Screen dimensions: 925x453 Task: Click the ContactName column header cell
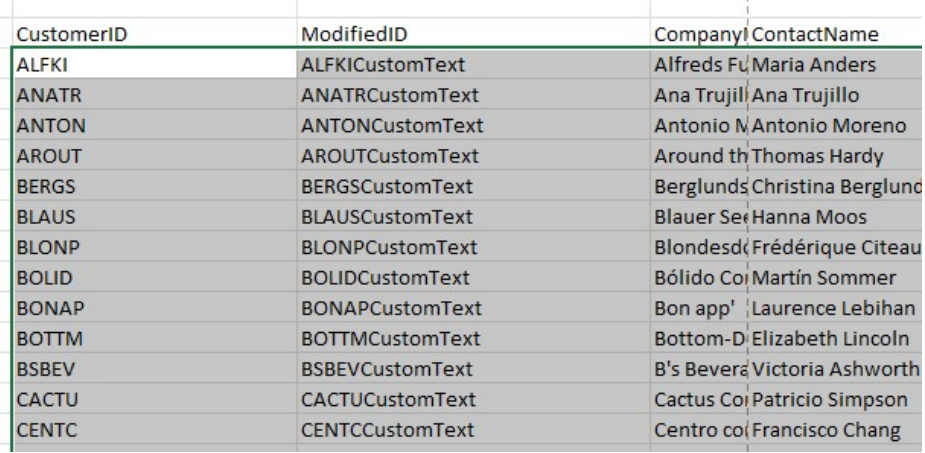click(x=836, y=34)
